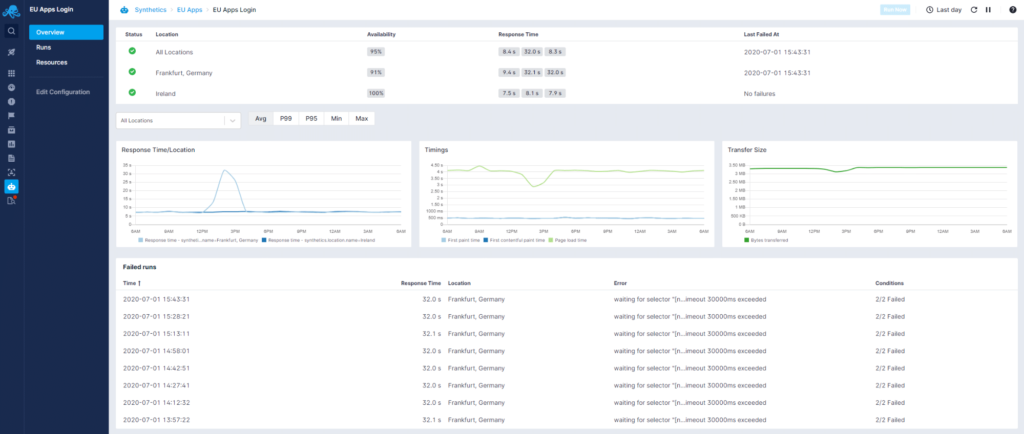Screen dimensions: 1024x434
Task: Pause auto-refresh with the pause icon
Action: pyautogui.click(x=988, y=10)
